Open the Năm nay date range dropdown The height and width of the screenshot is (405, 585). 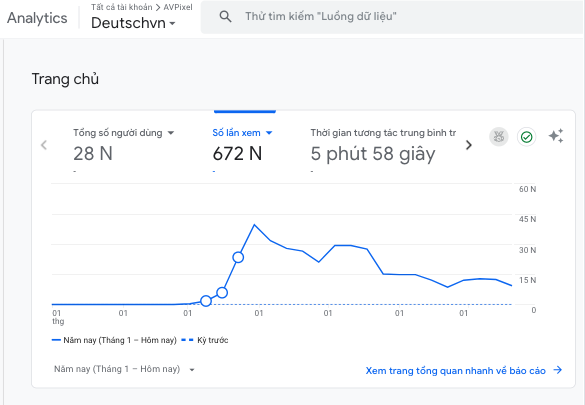pyautogui.click(x=124, y=369)
